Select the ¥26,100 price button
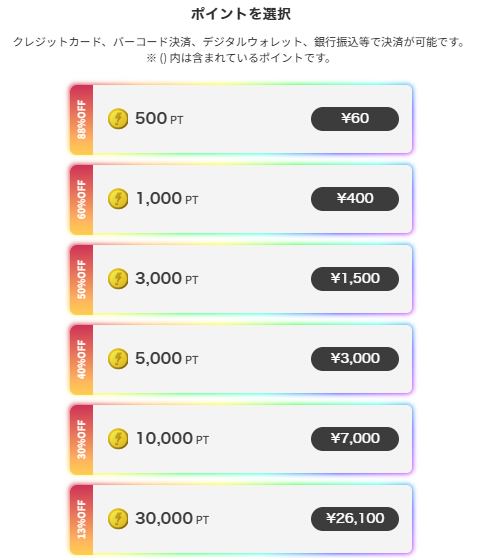Image resolution: width=488 pixels, height=558 pixels. pyautogui.click(x=355, y=519)
